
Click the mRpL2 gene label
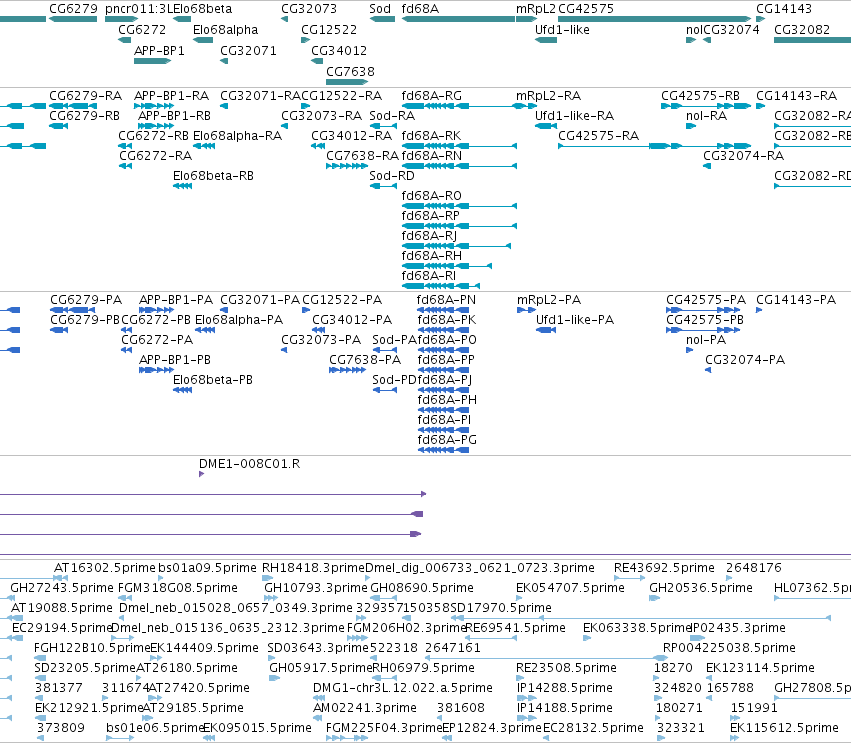point(536,9)
